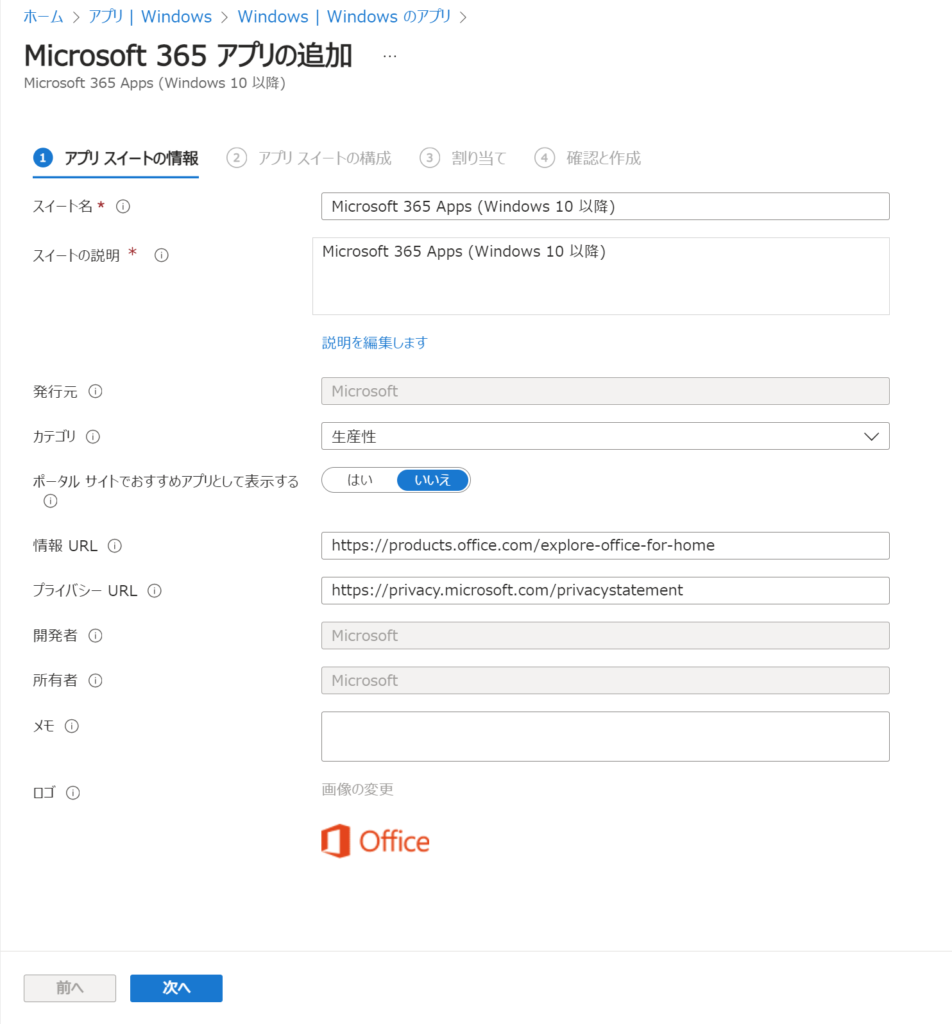Image resolution: width=952 pixels, height=1024 pixels.
Task: Click info icon beside ロゴ label
Action: pos(73,793)
